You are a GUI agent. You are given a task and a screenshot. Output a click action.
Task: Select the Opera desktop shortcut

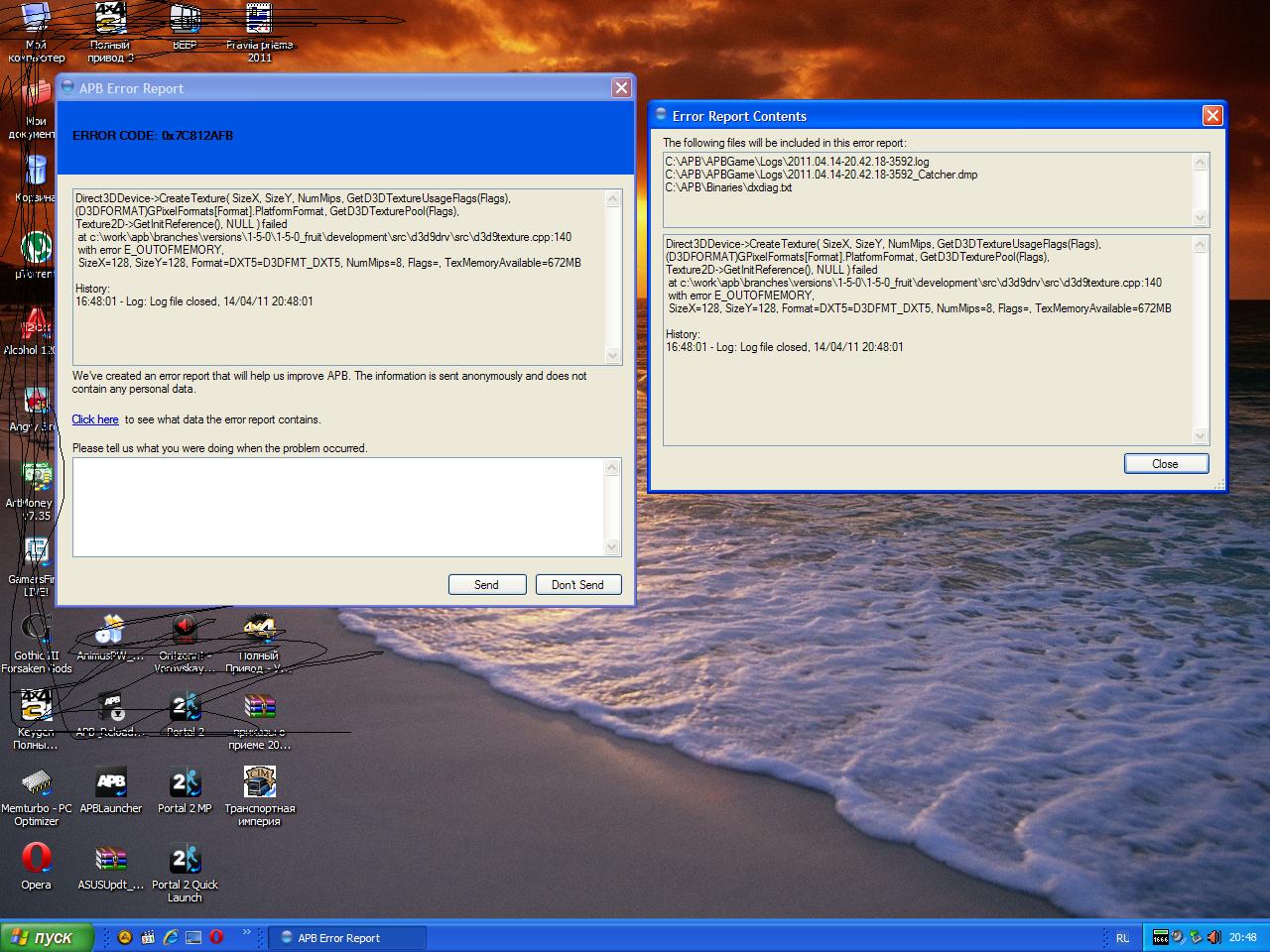click(x=37, y=866)
